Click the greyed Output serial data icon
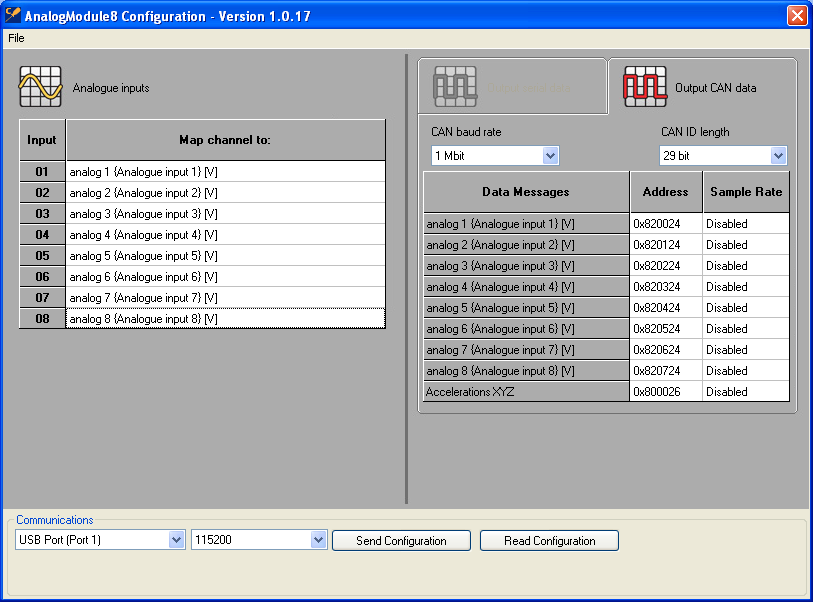Screen dimensions: 813x602 455,87
